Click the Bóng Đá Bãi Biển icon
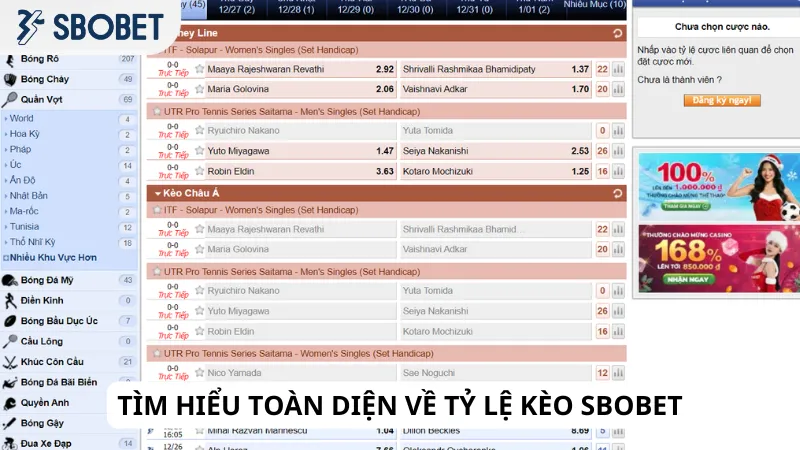This screenshot has width=800, height=450. [x=10, y=382]
